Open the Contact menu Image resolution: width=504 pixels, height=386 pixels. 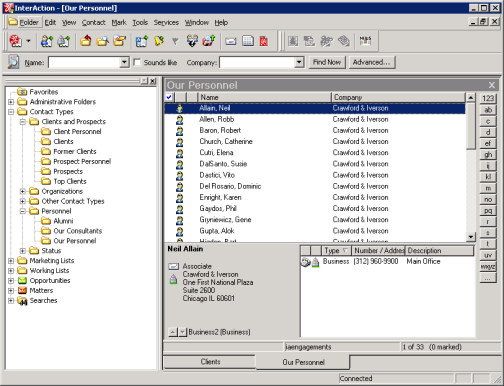click(x=93, y=23)
